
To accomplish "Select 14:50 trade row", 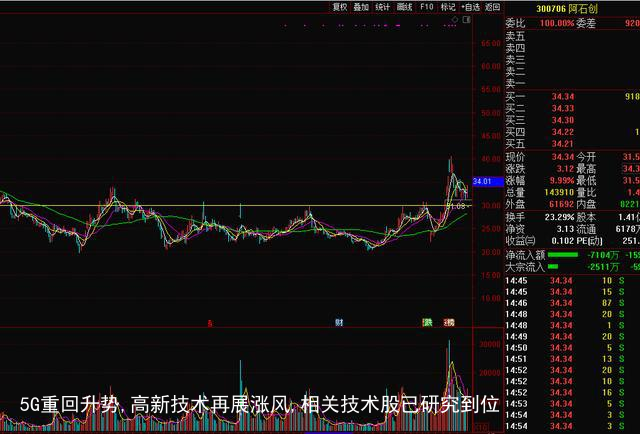I will [572, 348].
